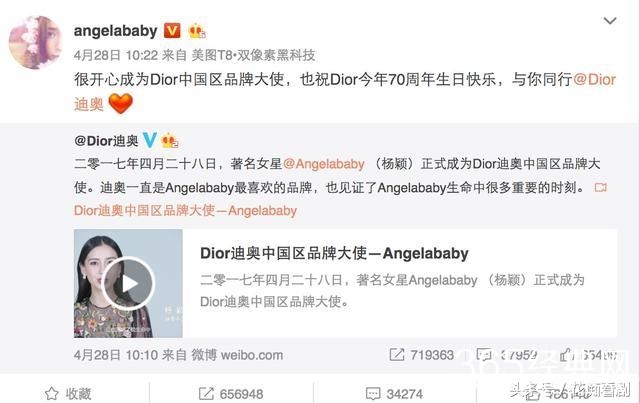Screen dimensions: 640x403
Task: Open the video card title Dior迪奥中国区品牌大使
Action: tap(334, 253)
